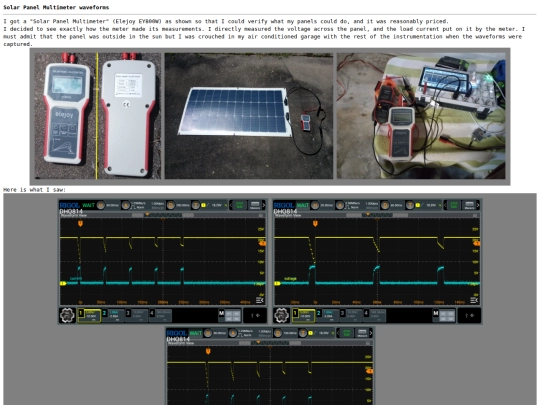The image size is (540, 405).
Task: Click the result list icon in 'voltage' waveform corner
Action: (474, 300)
